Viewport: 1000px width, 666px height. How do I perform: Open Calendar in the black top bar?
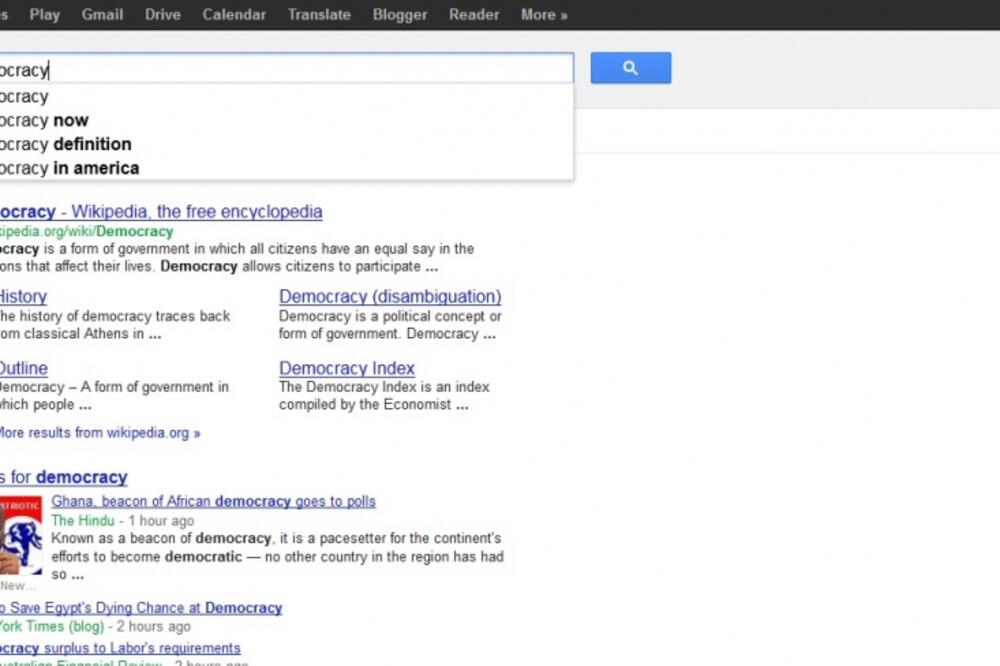click(234, 14)
